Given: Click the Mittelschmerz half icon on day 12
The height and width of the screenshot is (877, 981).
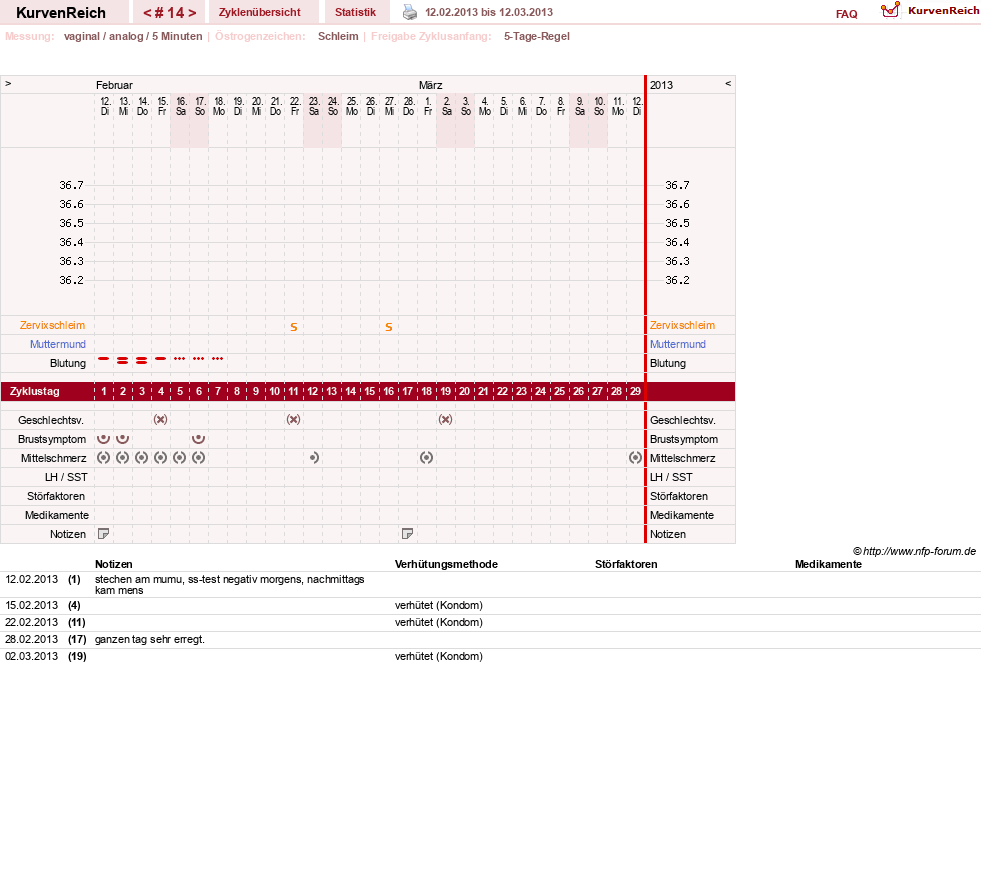Looking at the screenshot, I should point(314,457).
